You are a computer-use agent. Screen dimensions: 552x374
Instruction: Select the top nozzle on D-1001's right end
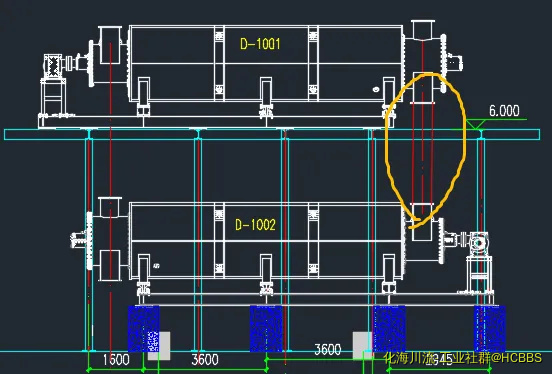(423, 30)
